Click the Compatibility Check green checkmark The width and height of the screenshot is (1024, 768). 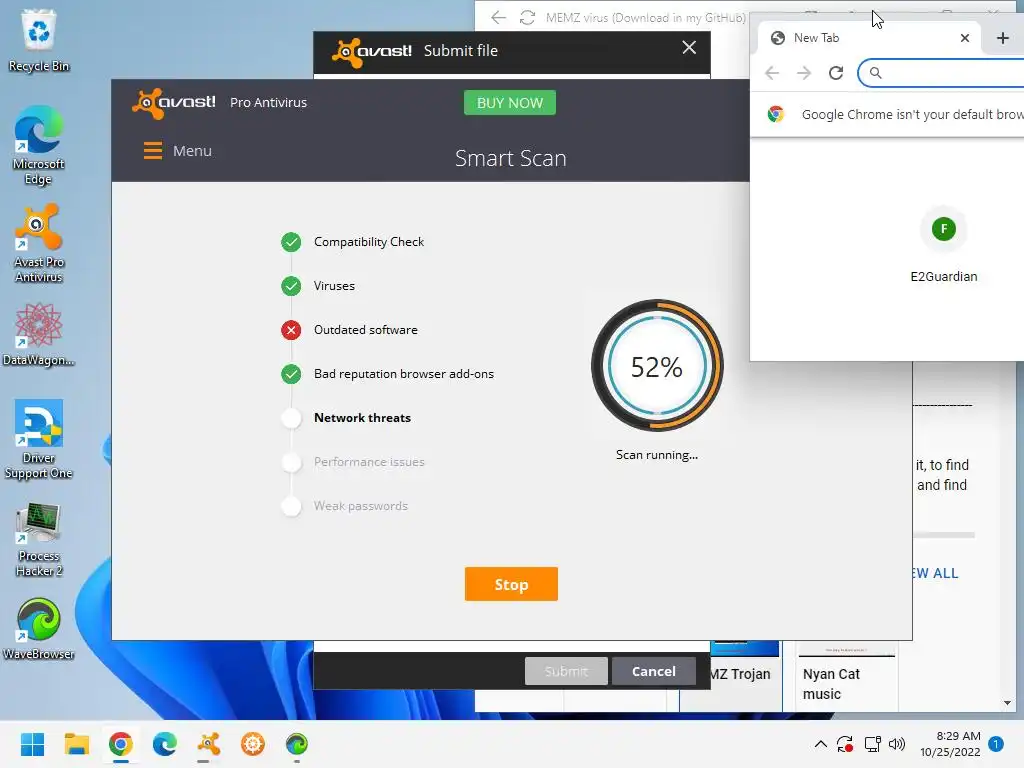pyautogui.click(x=291, y=242)
